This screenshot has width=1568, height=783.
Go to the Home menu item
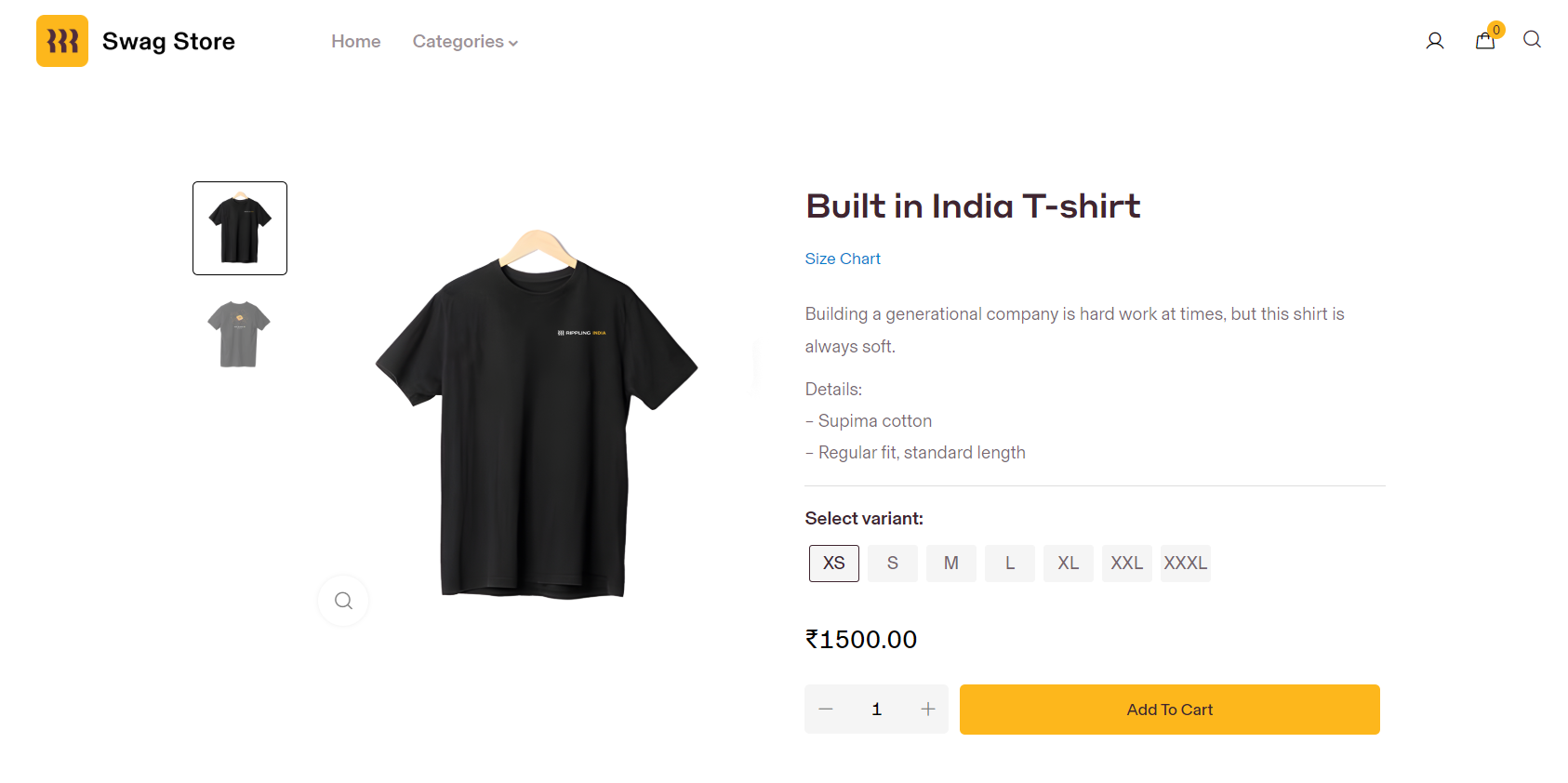[356, 42]
